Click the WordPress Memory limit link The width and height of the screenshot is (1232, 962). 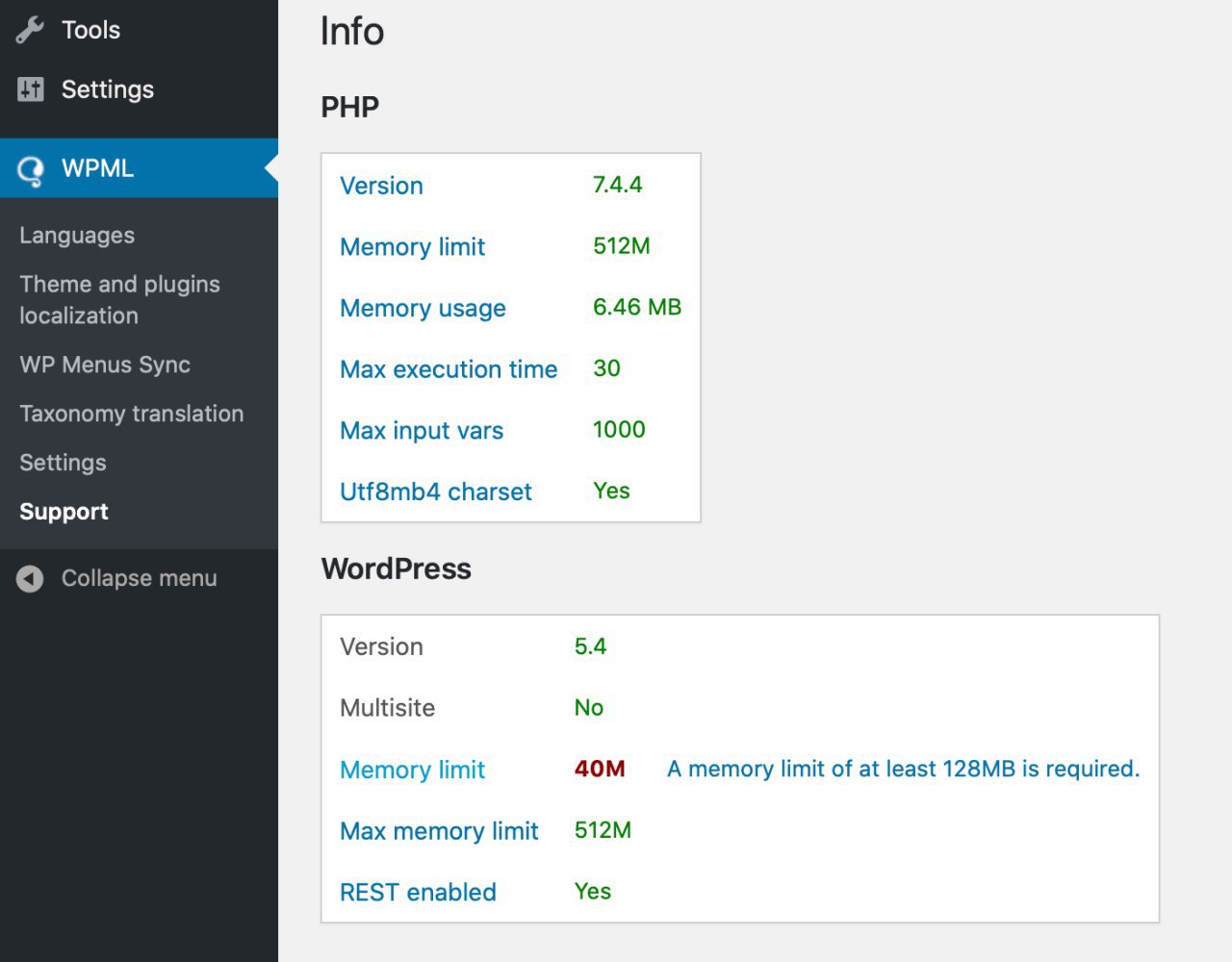[x=412, y=770]
